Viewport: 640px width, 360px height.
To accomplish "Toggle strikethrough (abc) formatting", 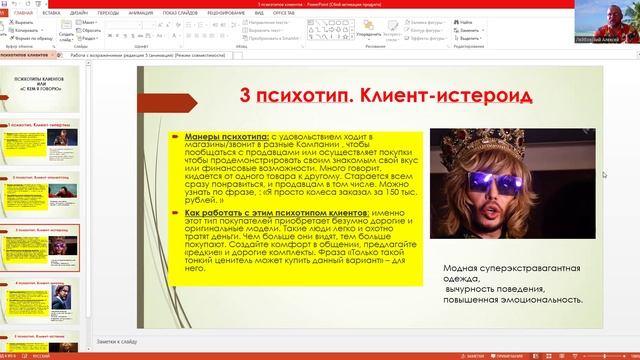I will [140, 36].
